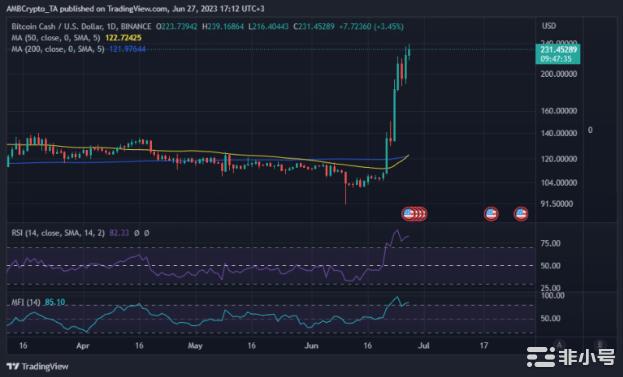This screenshot has height=377, width=623.
Task: Click the open price O223.73942
Action: pyautogui.click(x=176, y=27)
